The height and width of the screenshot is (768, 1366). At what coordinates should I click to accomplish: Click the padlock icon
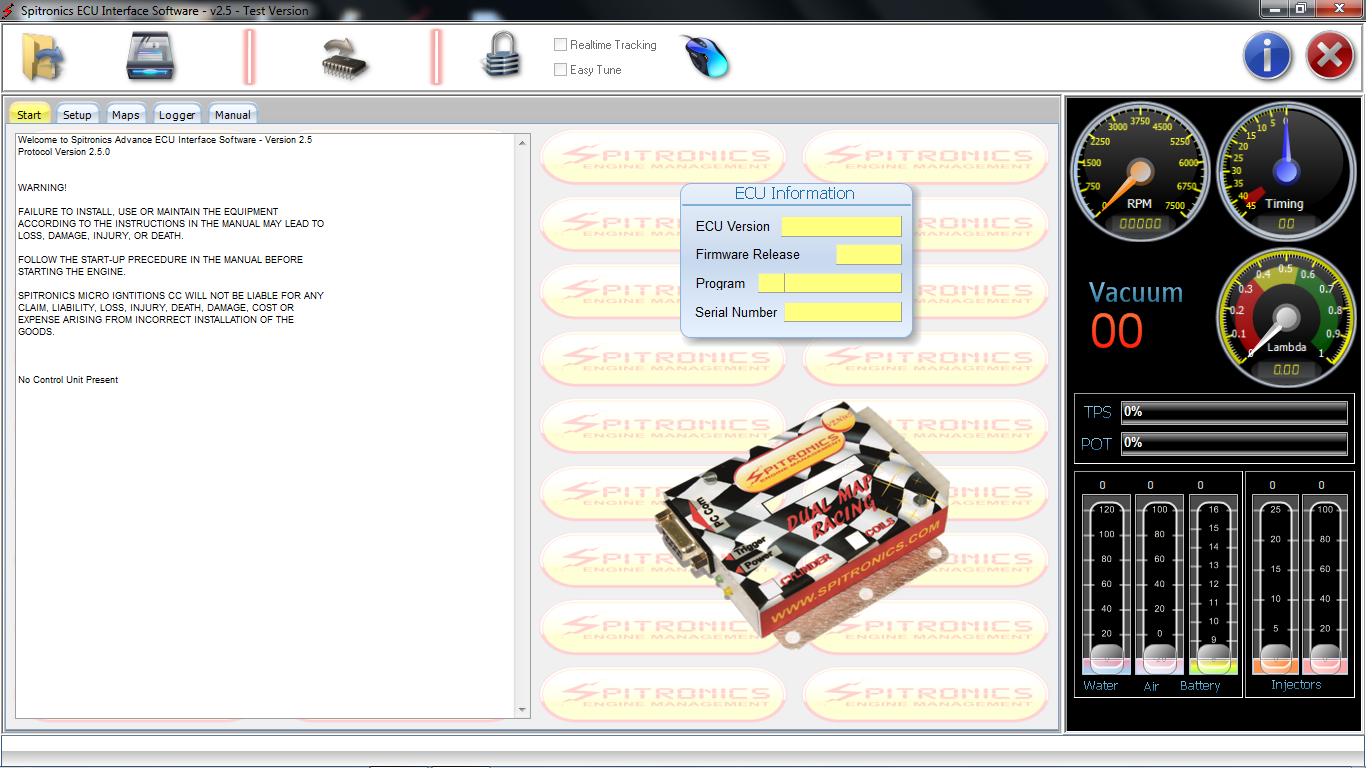(501, 55)
